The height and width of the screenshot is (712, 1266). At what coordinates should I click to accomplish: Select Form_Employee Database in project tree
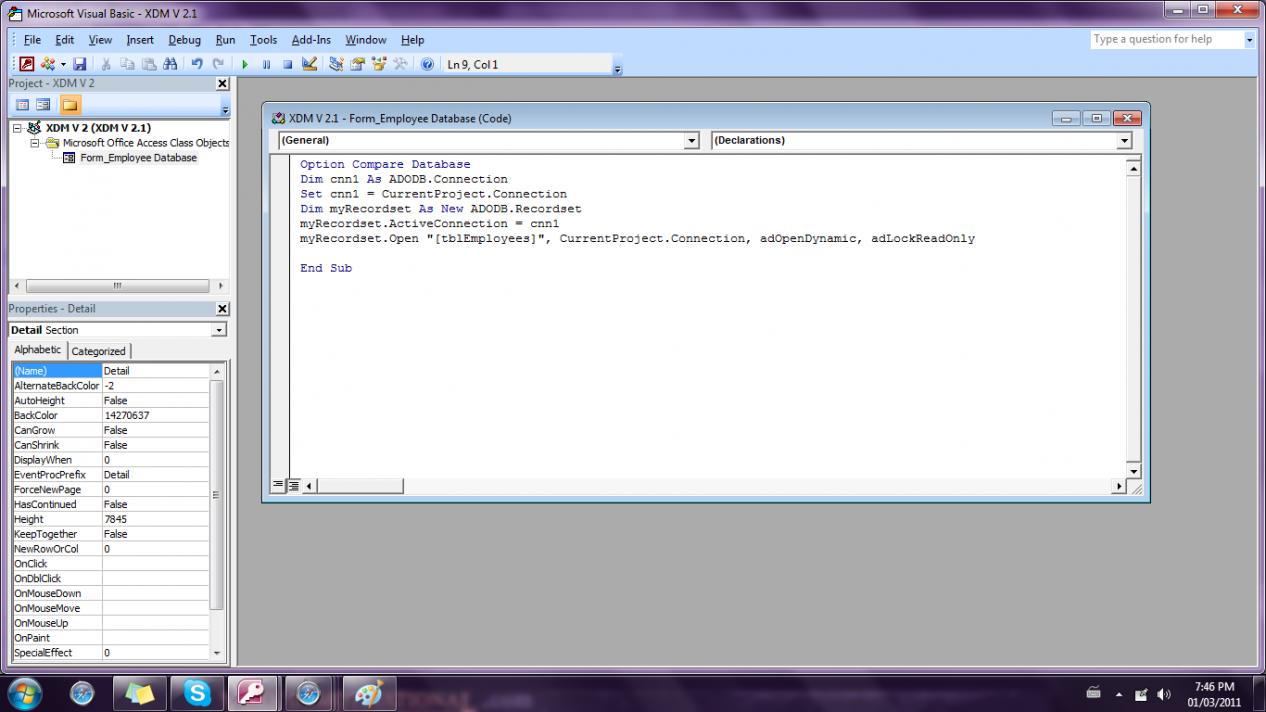coord(138,157)
